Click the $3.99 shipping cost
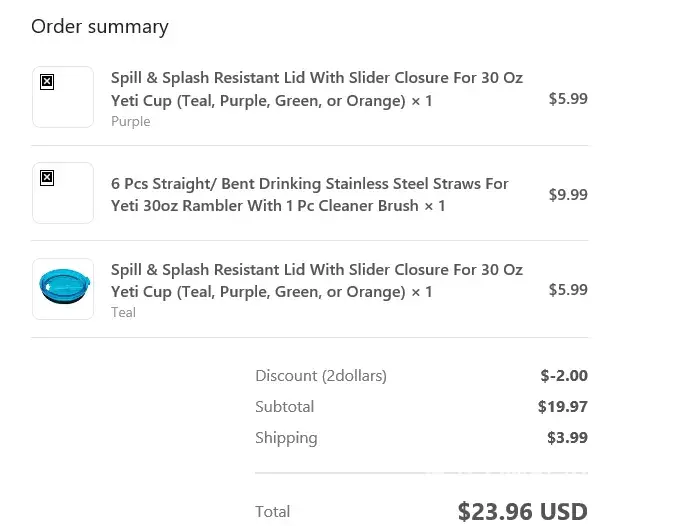 (x=567, y=438)
